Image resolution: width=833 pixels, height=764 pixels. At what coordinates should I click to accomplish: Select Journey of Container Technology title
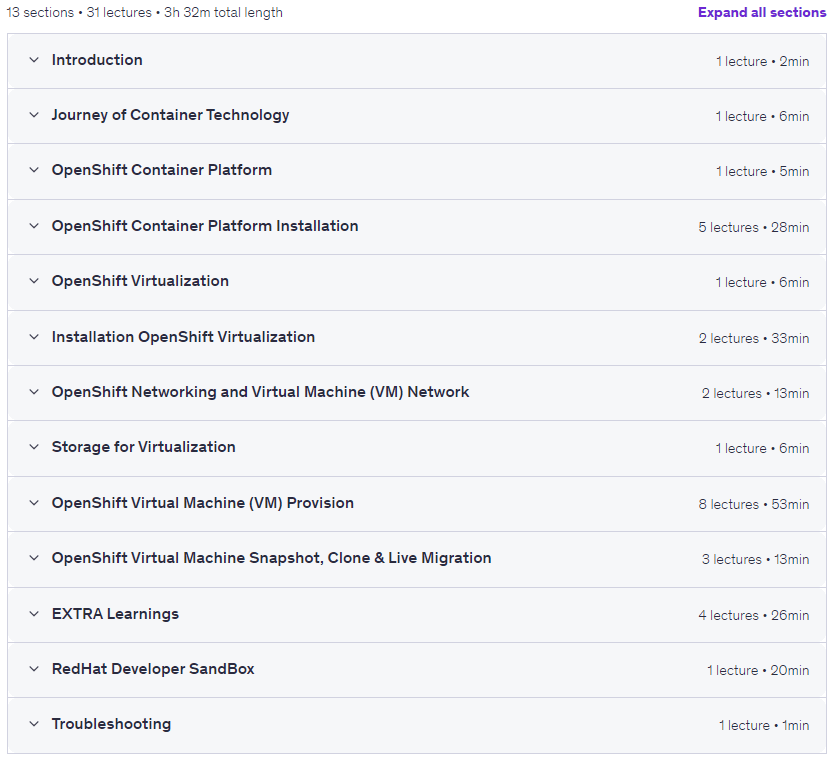pos(171,115)
